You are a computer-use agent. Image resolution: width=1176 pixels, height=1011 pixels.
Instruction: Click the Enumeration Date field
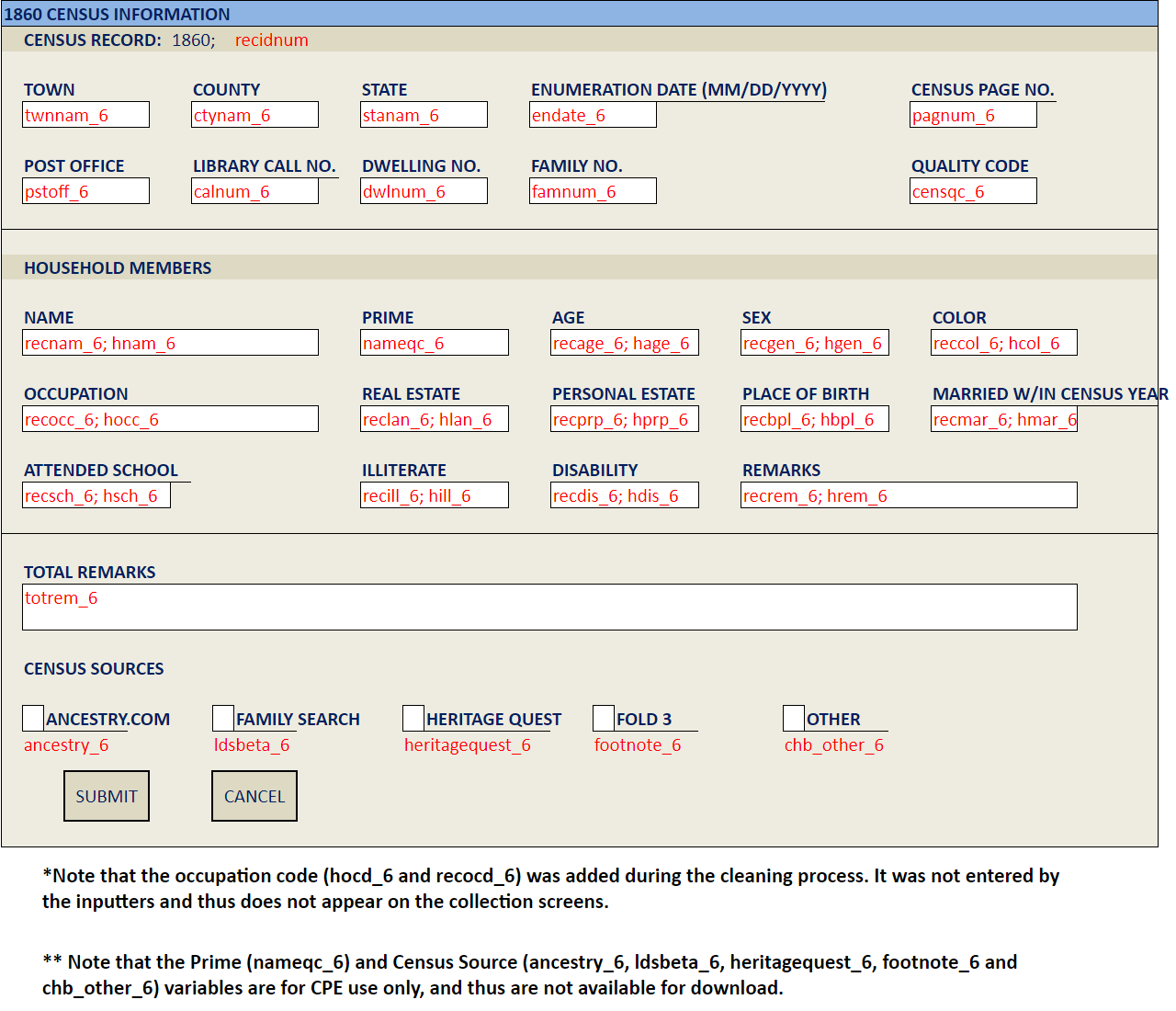[x=594, y=115]
